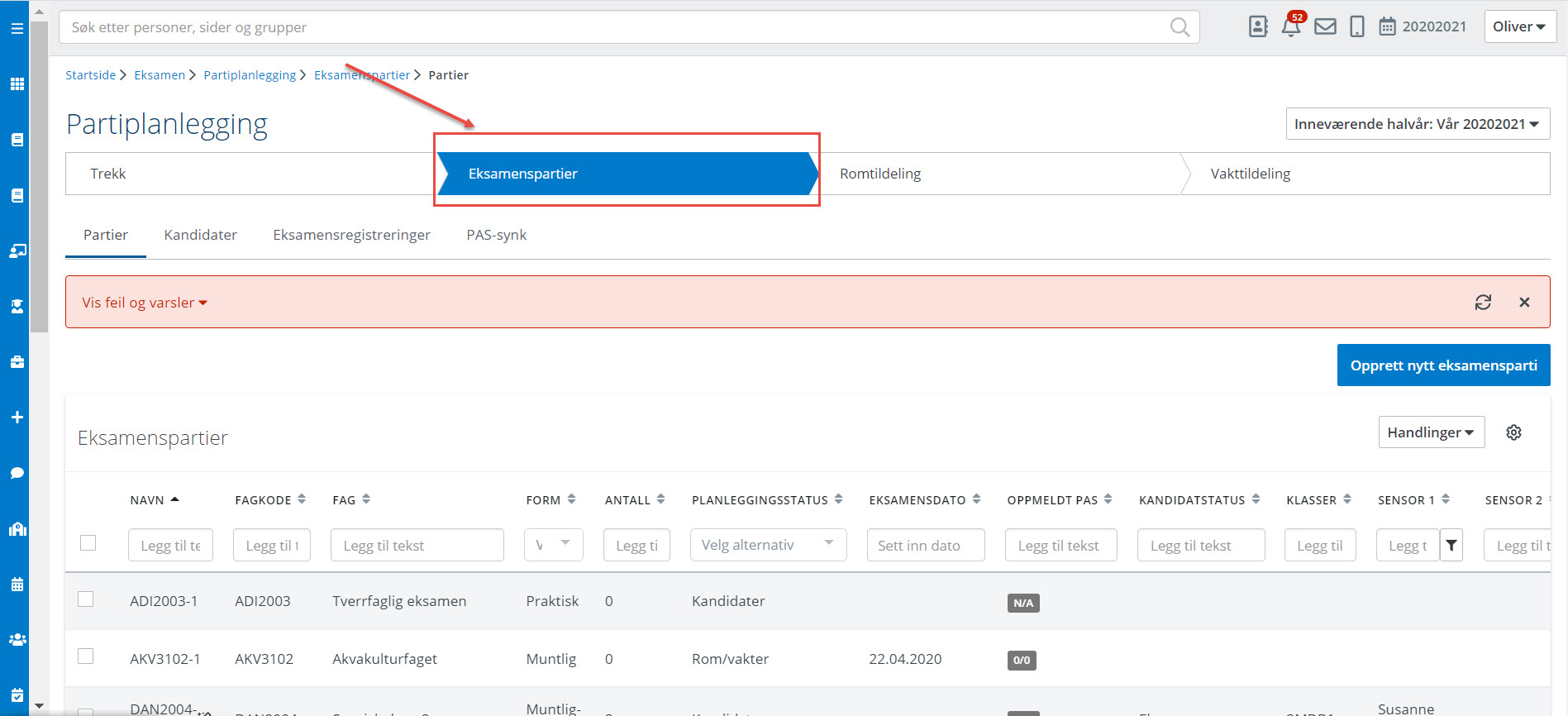Go to Partiplanlegging breadcrumb link

point(250,75)
